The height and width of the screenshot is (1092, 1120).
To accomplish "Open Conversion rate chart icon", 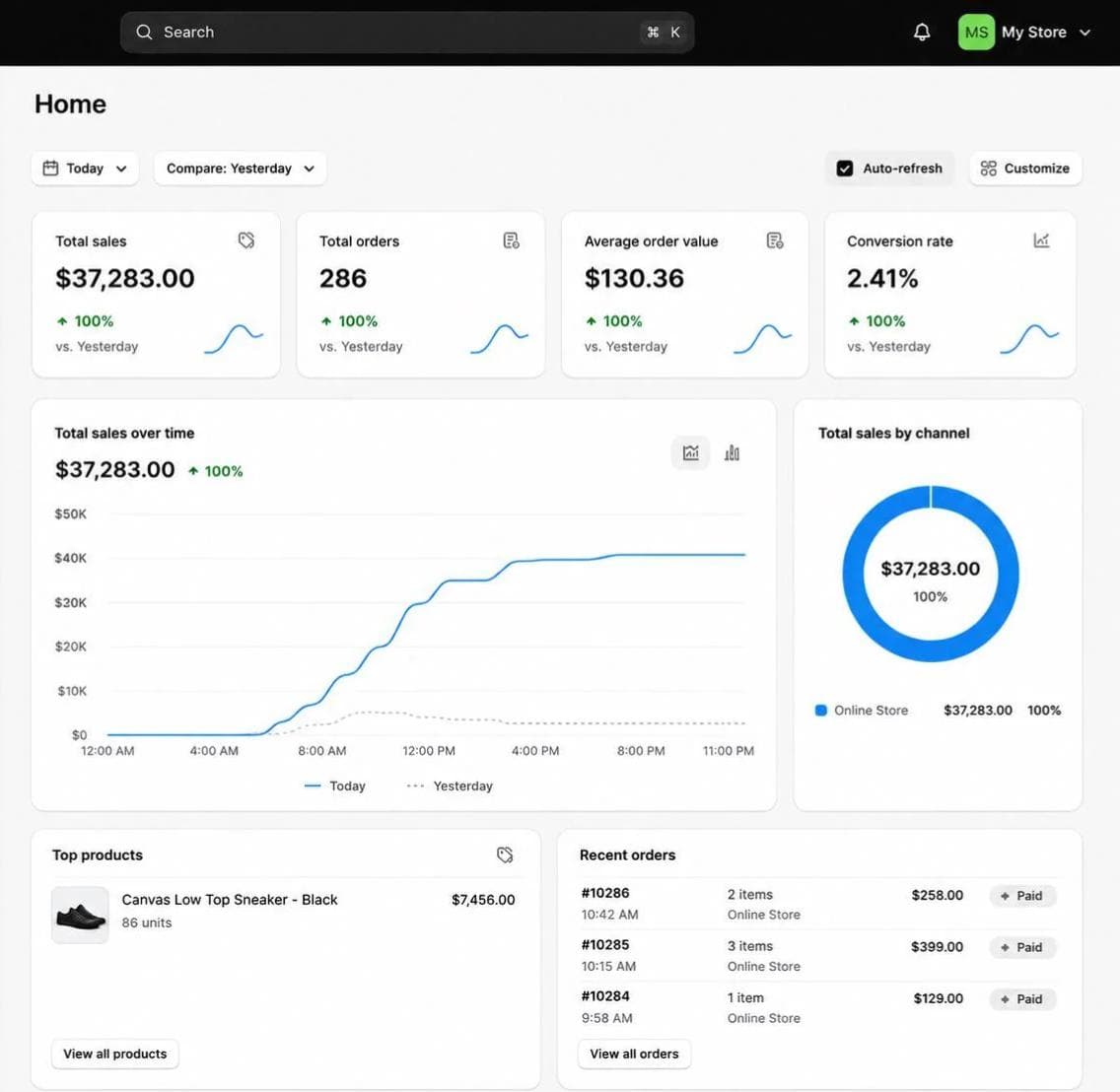I will (x=1041, y=240).
